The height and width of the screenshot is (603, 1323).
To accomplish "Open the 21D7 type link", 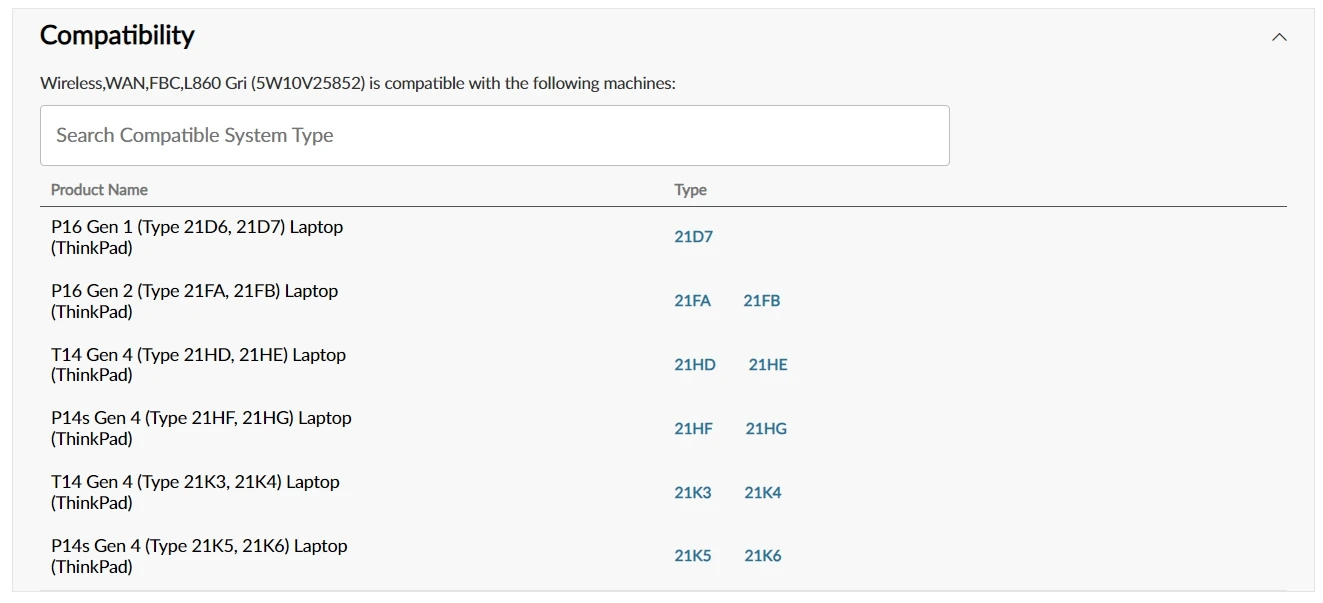I will 693,237.
